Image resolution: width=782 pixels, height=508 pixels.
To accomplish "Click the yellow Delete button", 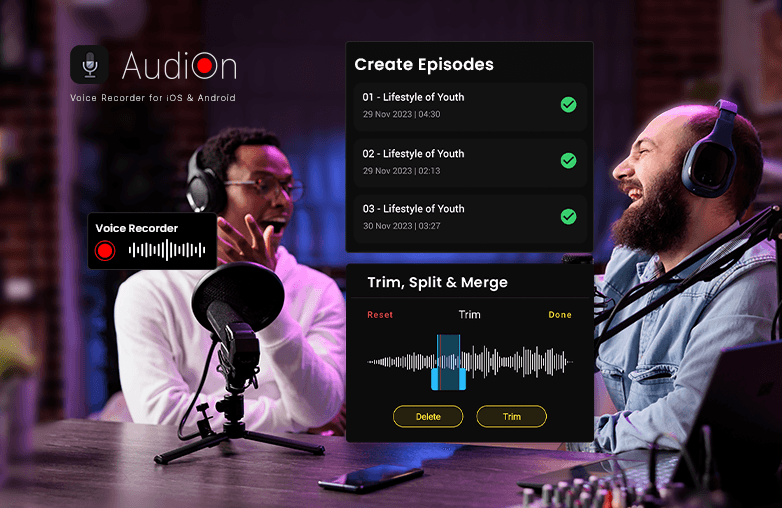I will pyautogui.click(x=428, y=416).
